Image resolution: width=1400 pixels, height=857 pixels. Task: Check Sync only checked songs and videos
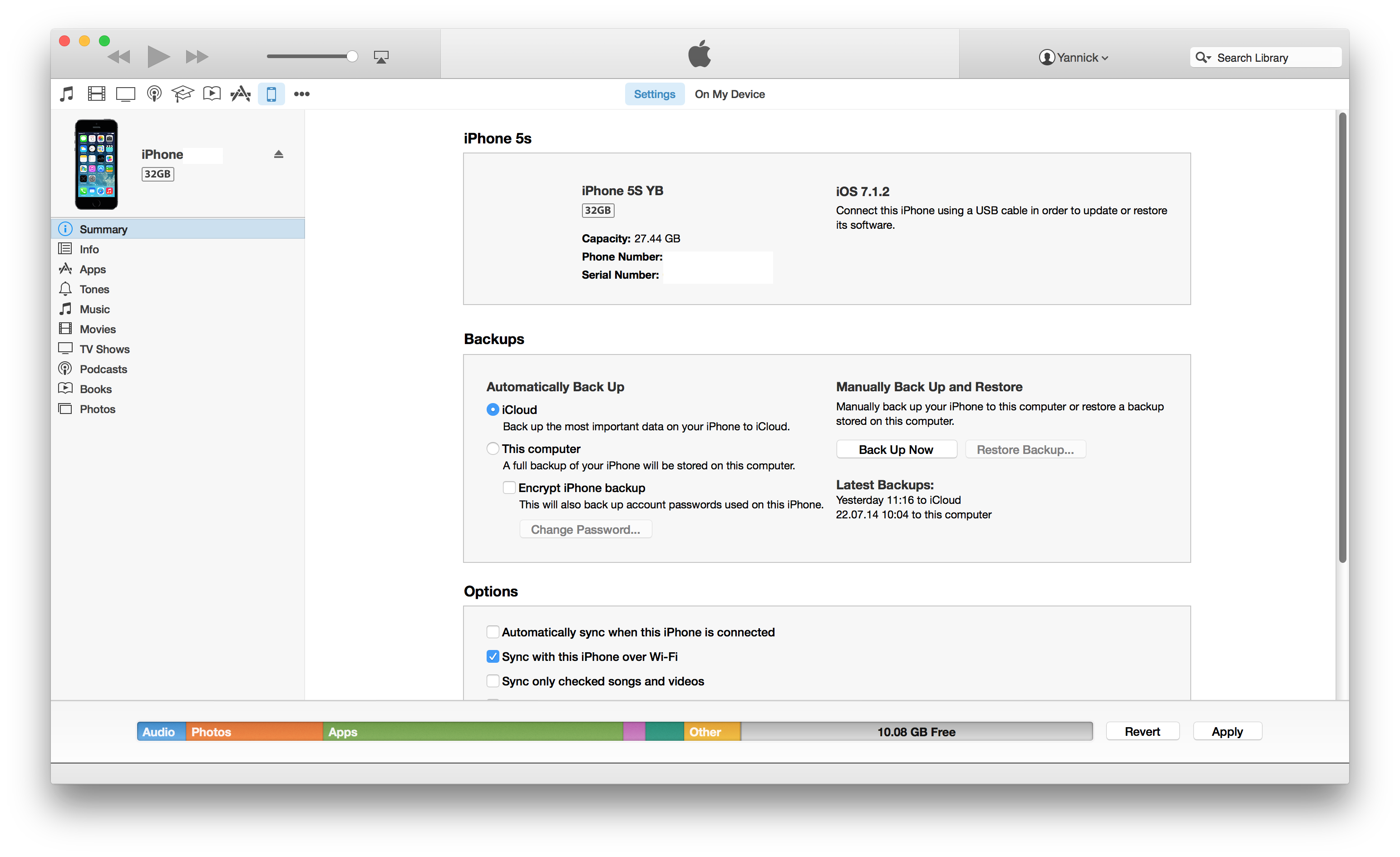coord(493,681)
